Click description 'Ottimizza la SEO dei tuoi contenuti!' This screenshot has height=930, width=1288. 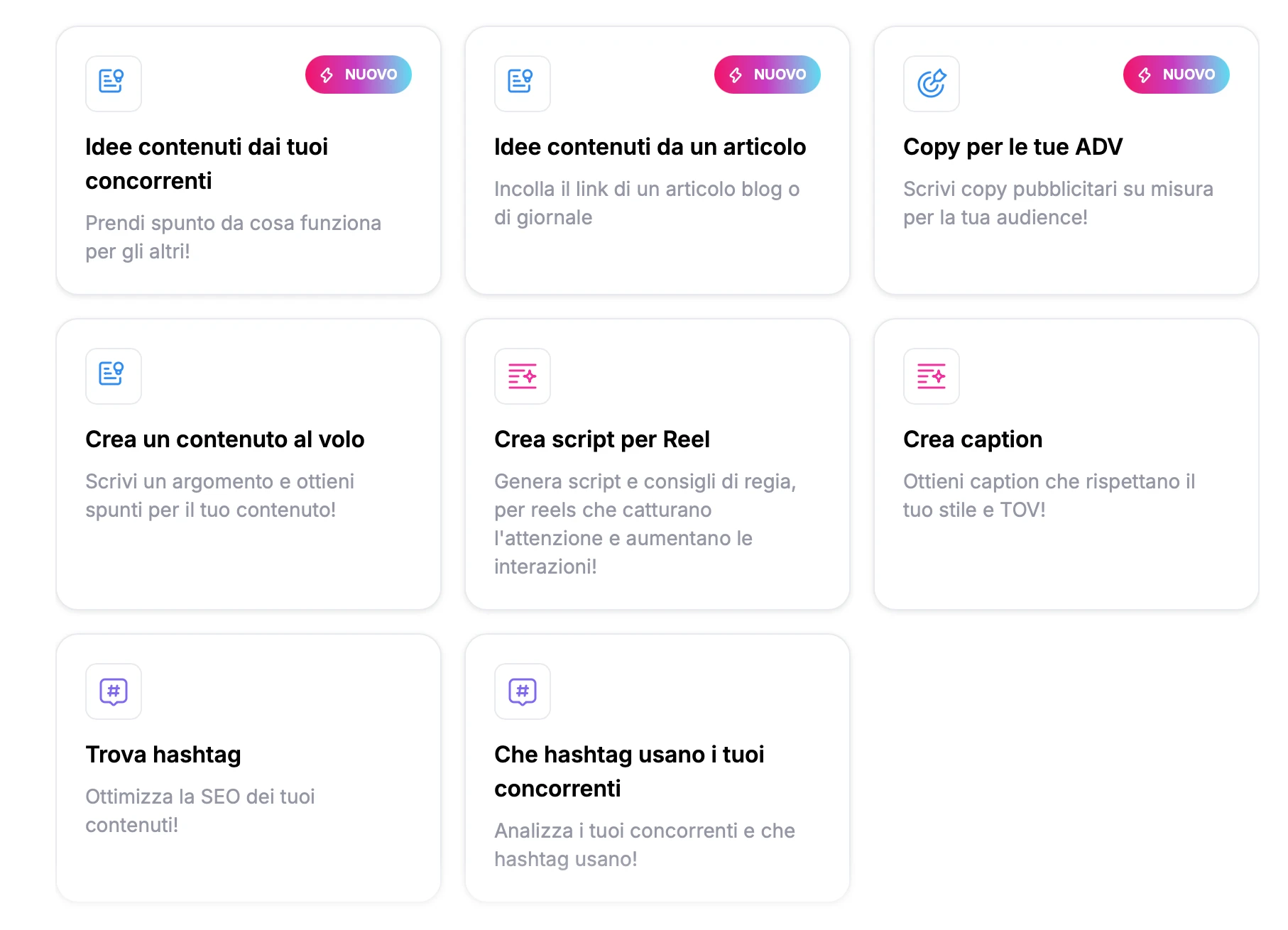(200, 811)
